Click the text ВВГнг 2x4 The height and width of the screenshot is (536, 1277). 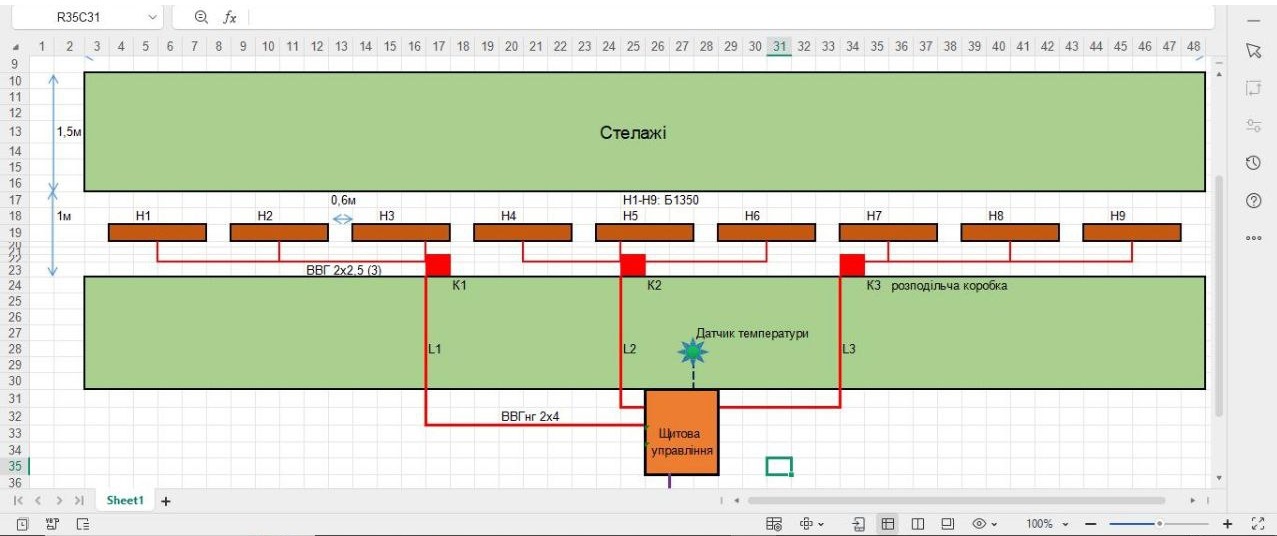click(x=529, y=416)
